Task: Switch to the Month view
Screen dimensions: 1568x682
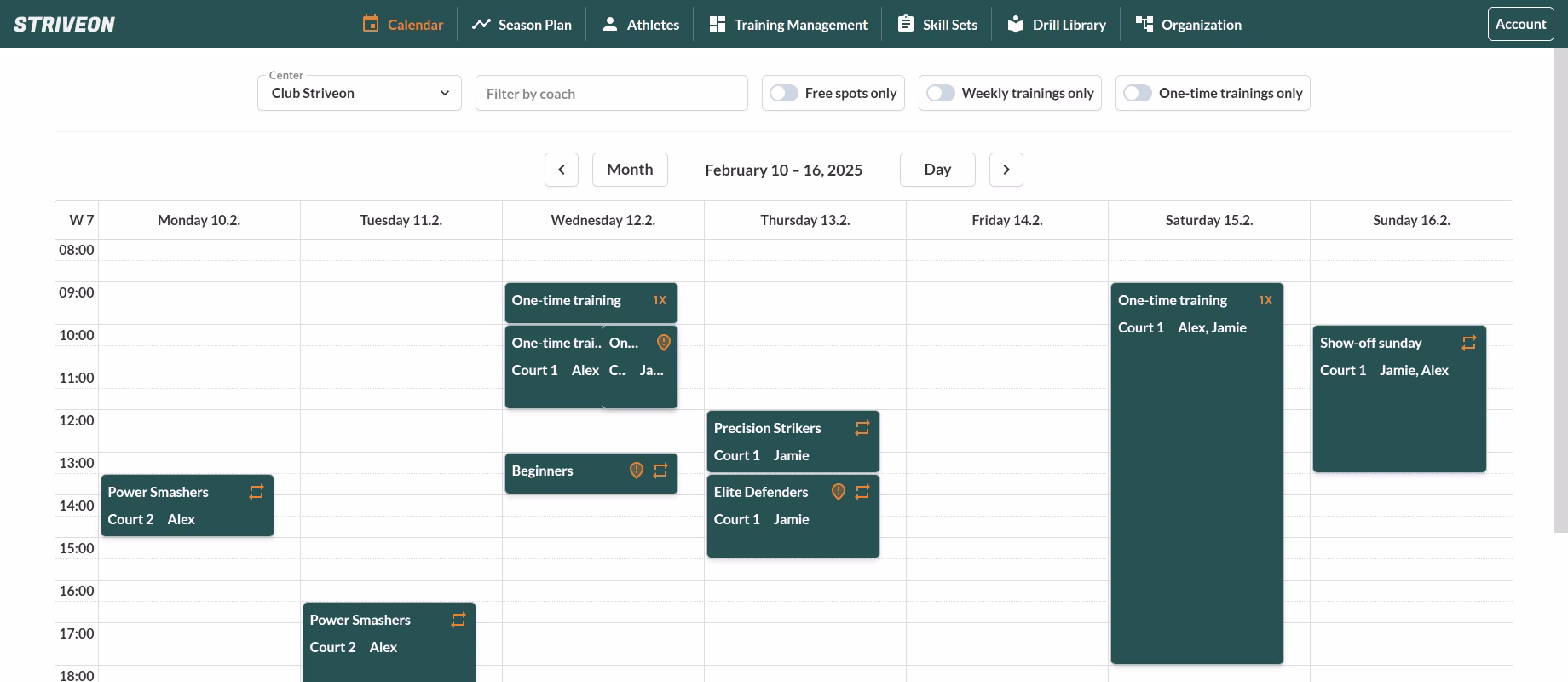Action: (x=630, y=170)
